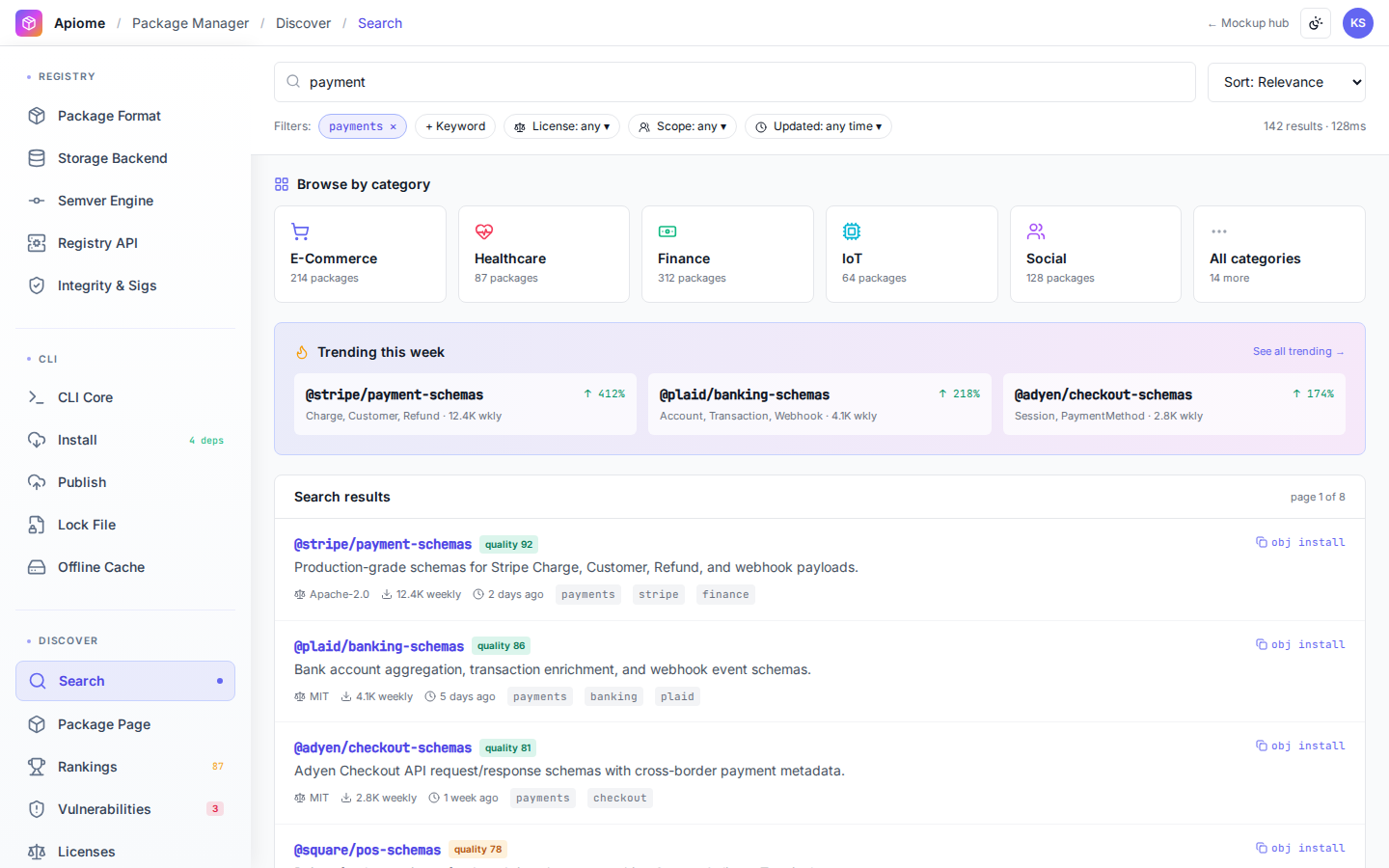Open CLI Core in sidebar
This screenshot has width=1389, height=868.
(x=125, y=397)
